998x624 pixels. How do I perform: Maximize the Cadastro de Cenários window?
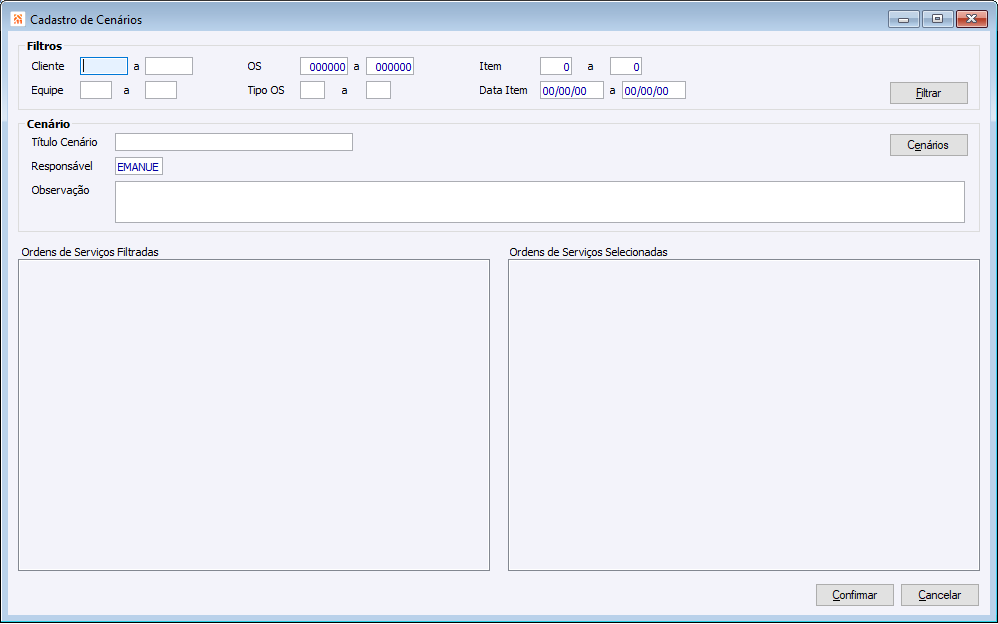point(938,19)
